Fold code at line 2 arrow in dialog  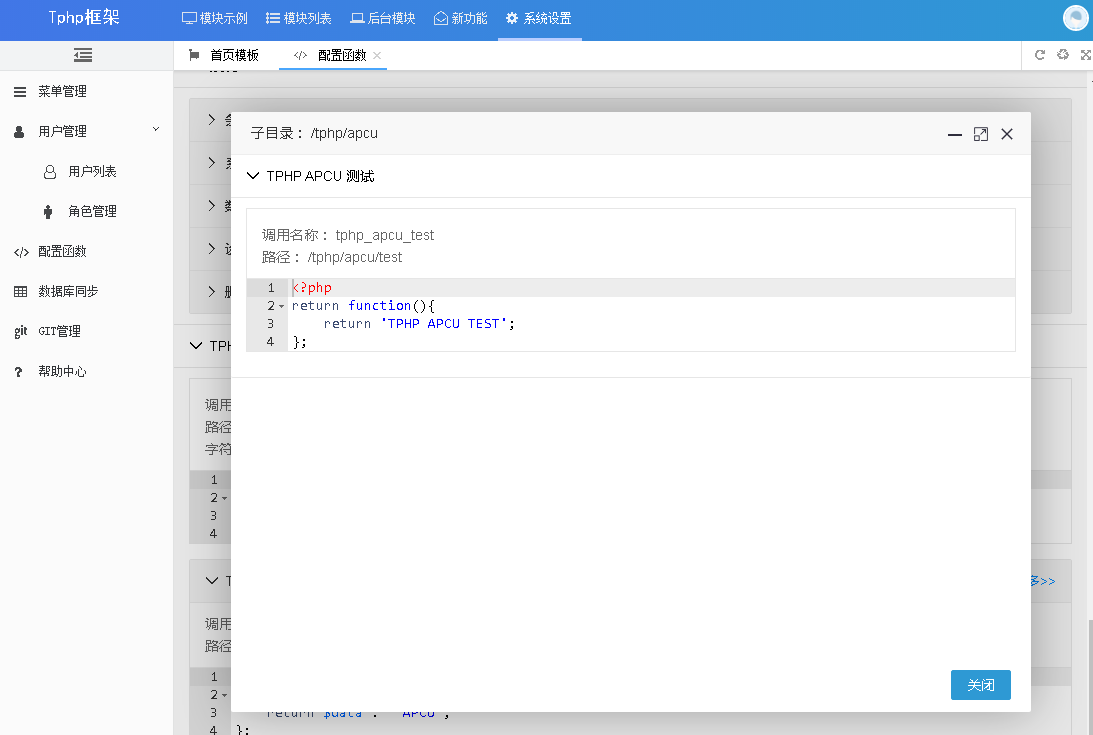[x=282, y=306]
